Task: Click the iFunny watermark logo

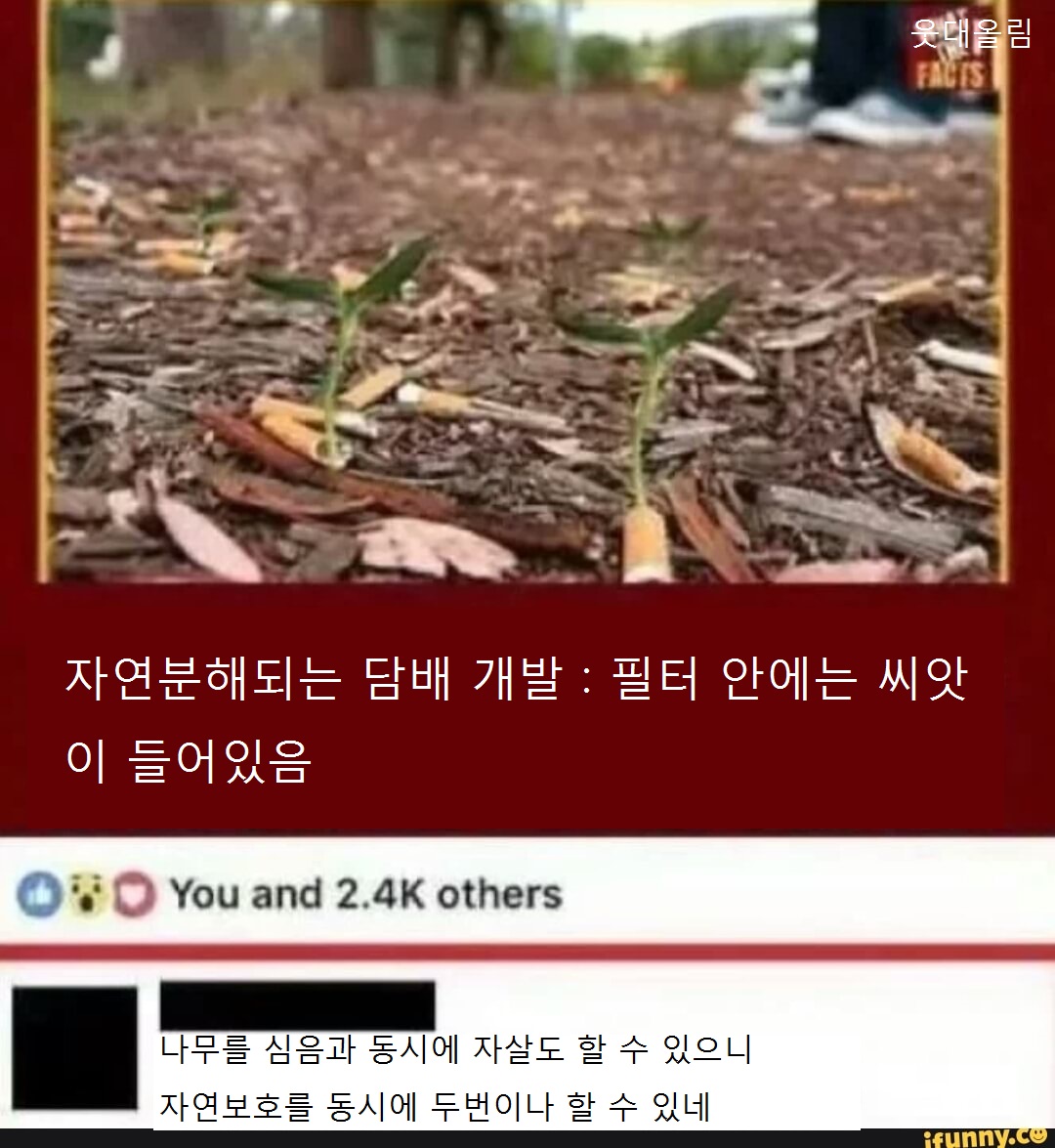Action: (x=987, y=1138)
